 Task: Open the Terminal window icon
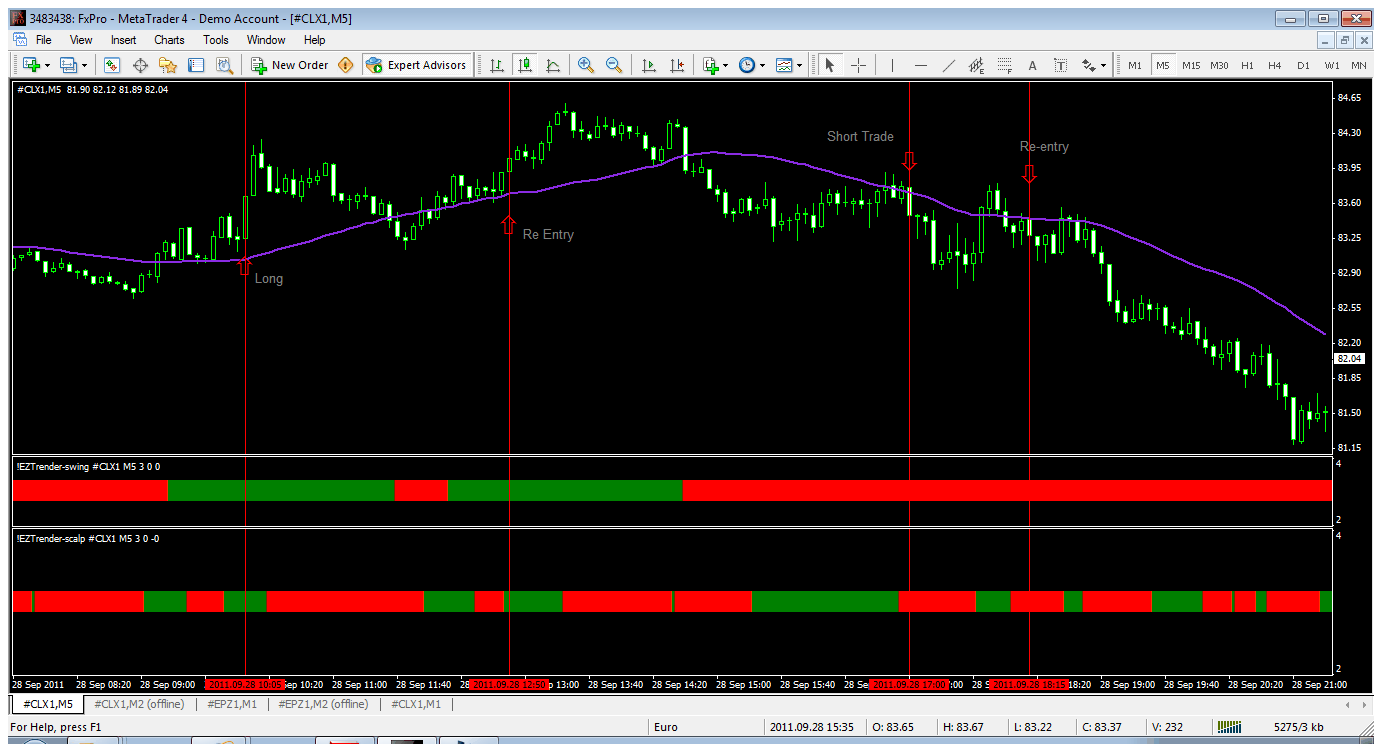click(195, 65)
